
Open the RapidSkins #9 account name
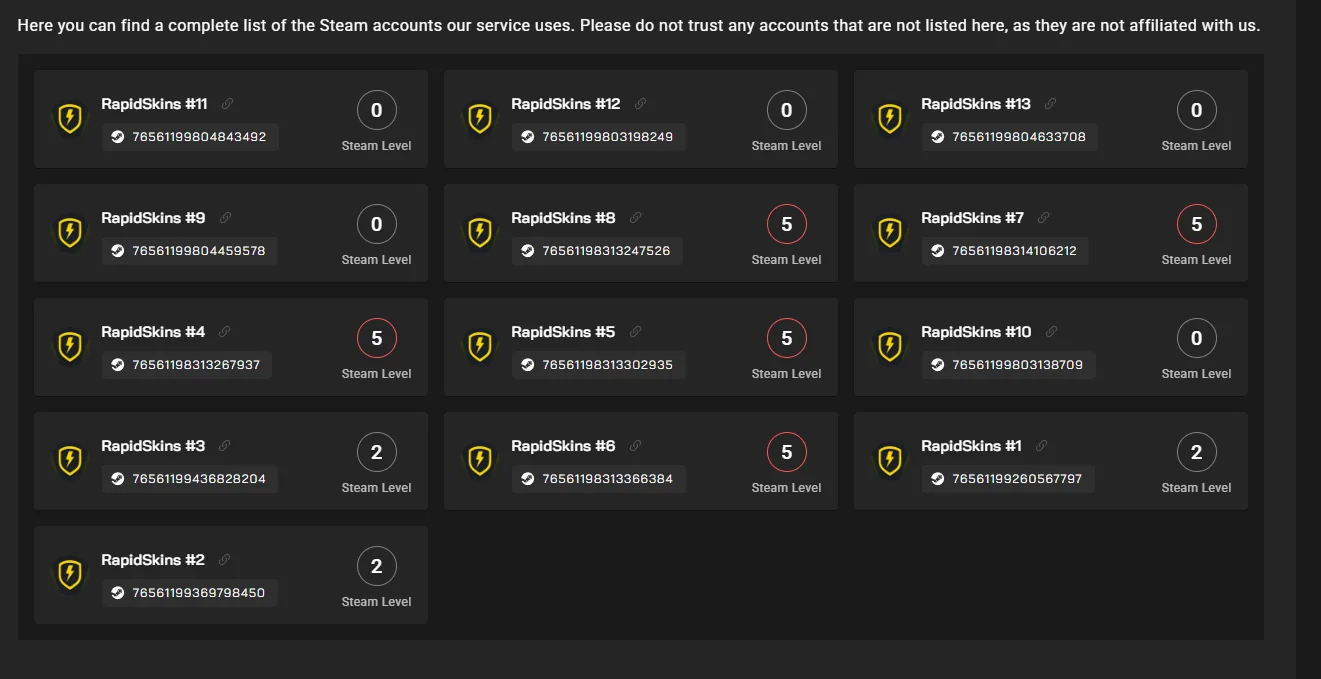tap(153, 218)
